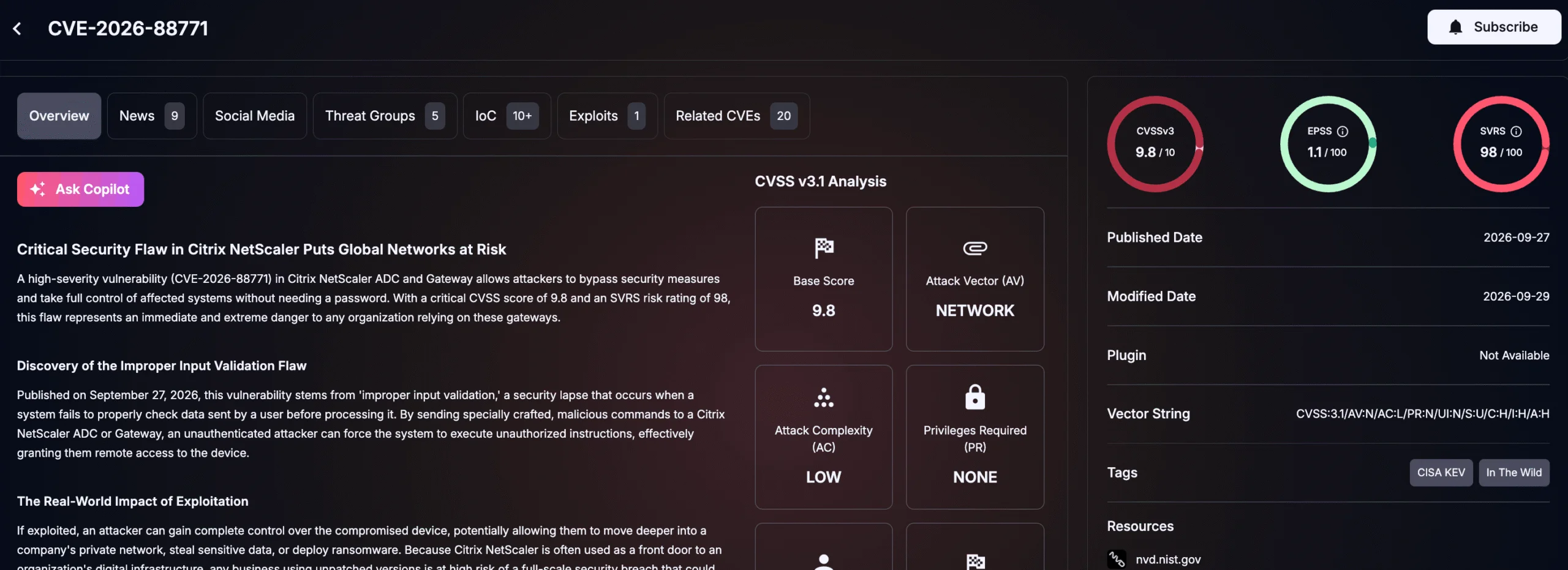
Task: Open the nvd.nist.gov resource link
Action: [x=1168, y=560]
